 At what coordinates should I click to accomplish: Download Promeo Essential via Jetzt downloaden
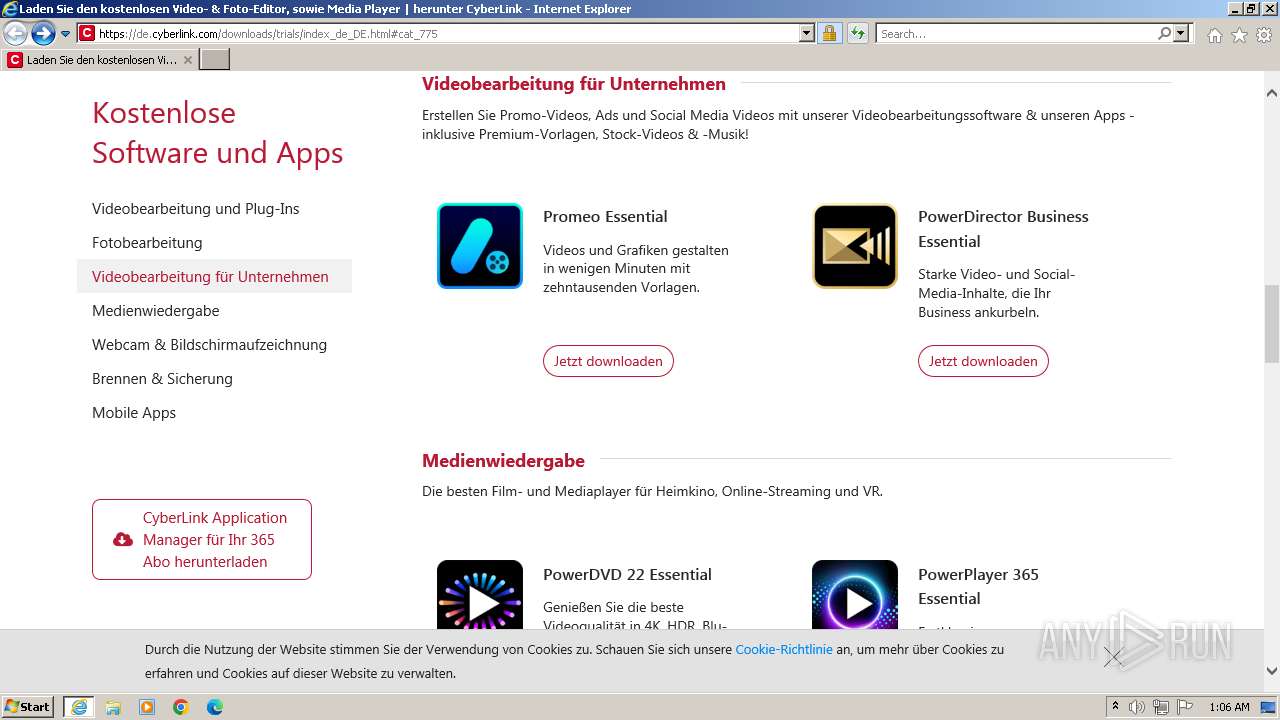pos(608,361)
